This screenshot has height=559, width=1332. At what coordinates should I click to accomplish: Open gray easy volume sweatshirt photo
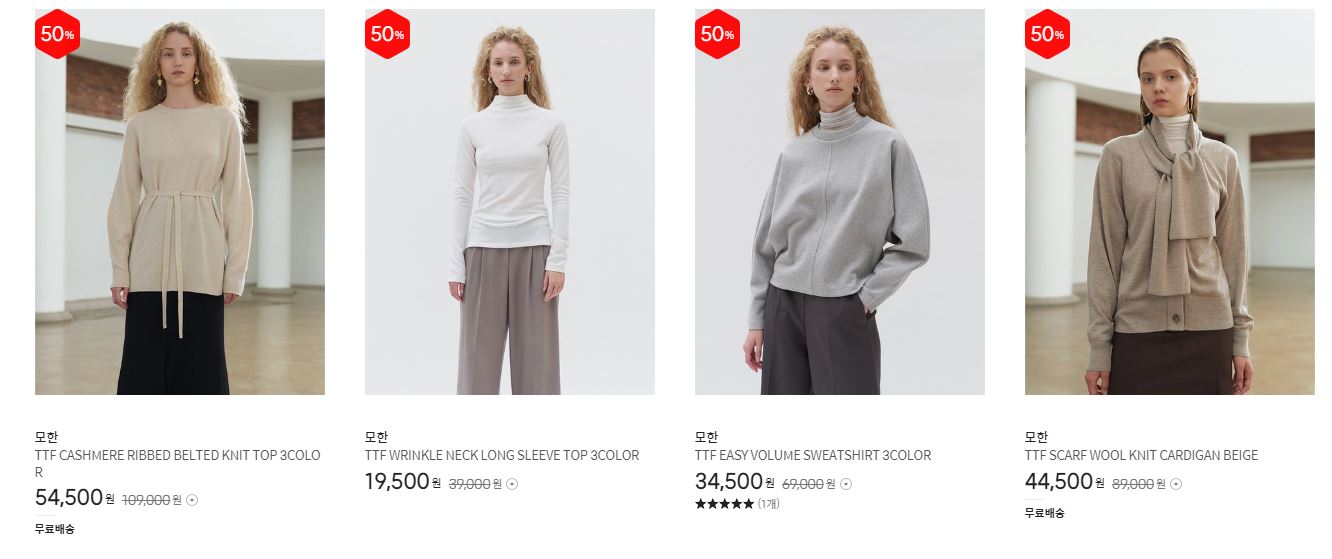click(840, 202)
